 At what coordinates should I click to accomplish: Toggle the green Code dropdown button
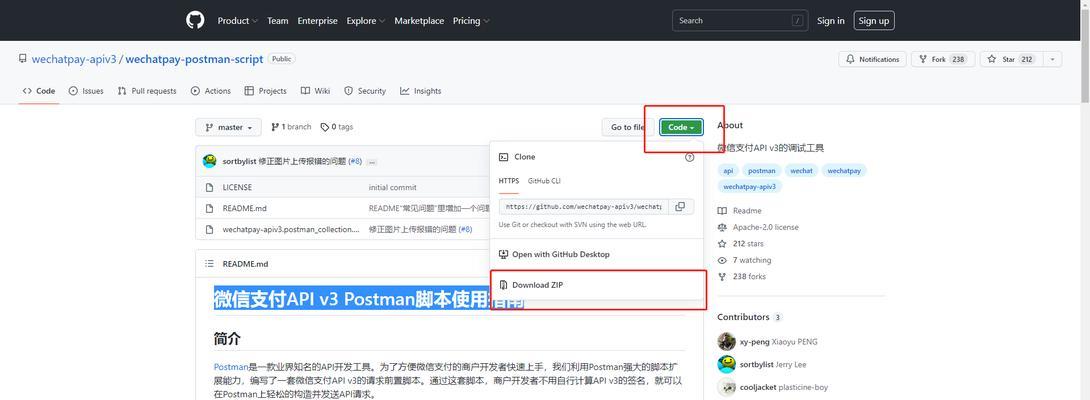(681, 127)
